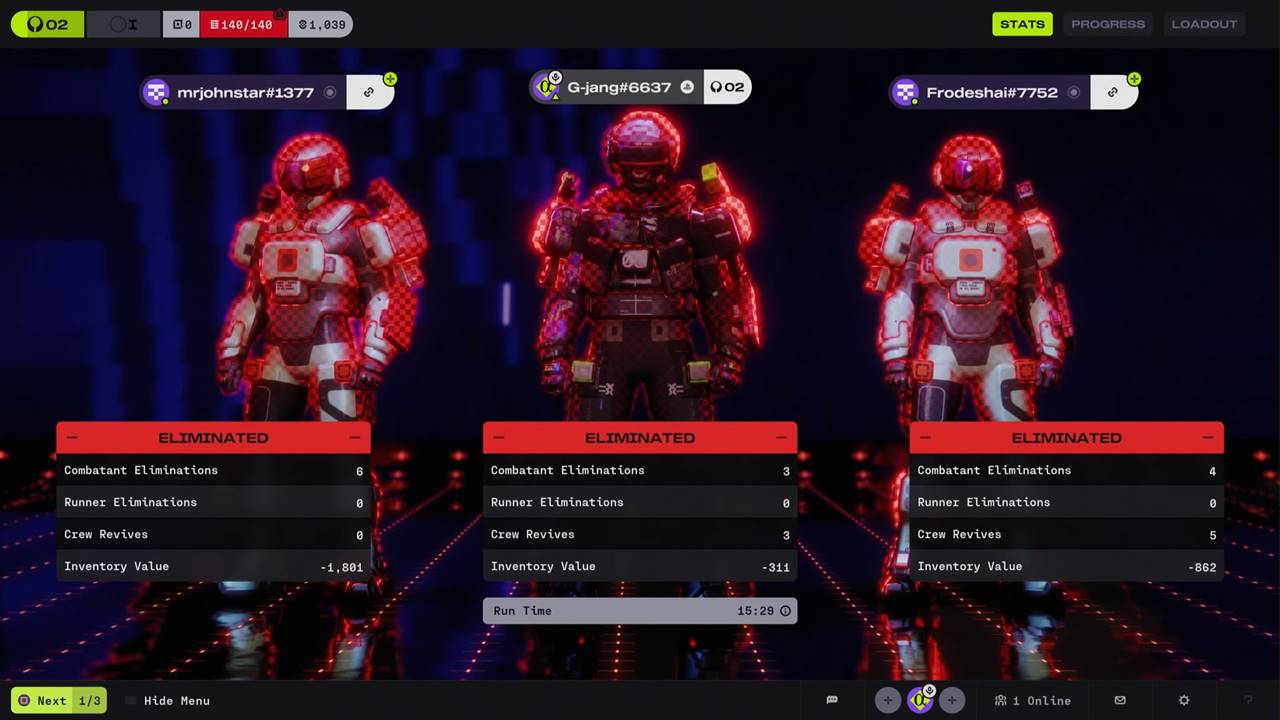Click G-jang#6637 player emblem avatar
The height and width of the screenshot is (720, 1280).
546,87
